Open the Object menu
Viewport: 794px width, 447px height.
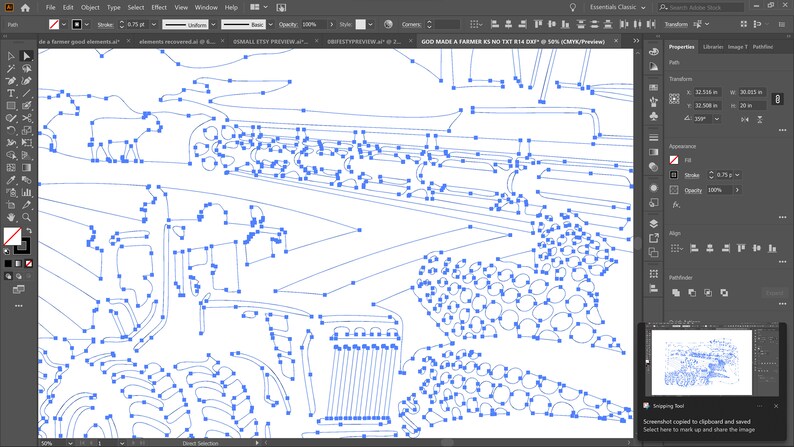point(90,8)
